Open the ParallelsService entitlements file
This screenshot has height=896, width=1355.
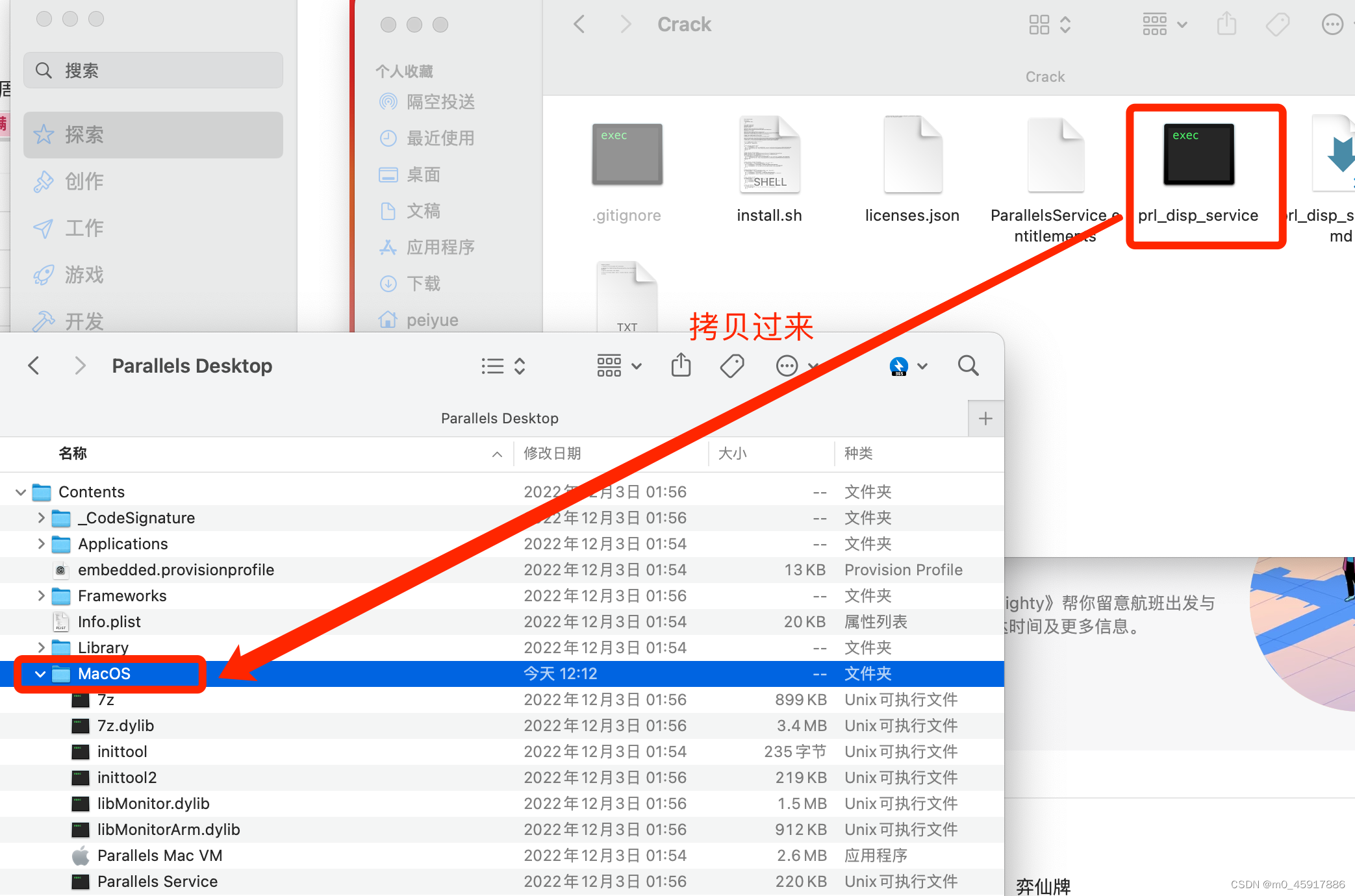coord(1055,156)
